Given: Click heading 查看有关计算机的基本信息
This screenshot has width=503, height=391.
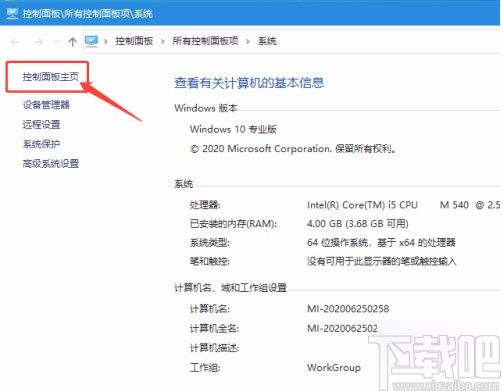Looking at the screenshot, I should click(x=249, y=83).
